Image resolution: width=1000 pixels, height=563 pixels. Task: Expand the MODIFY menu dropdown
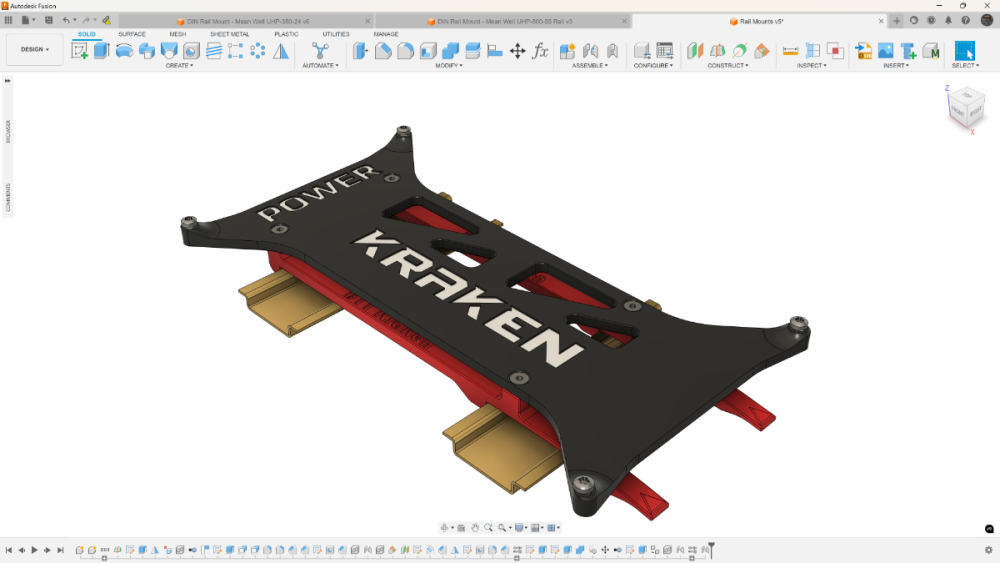pos(449,66)
